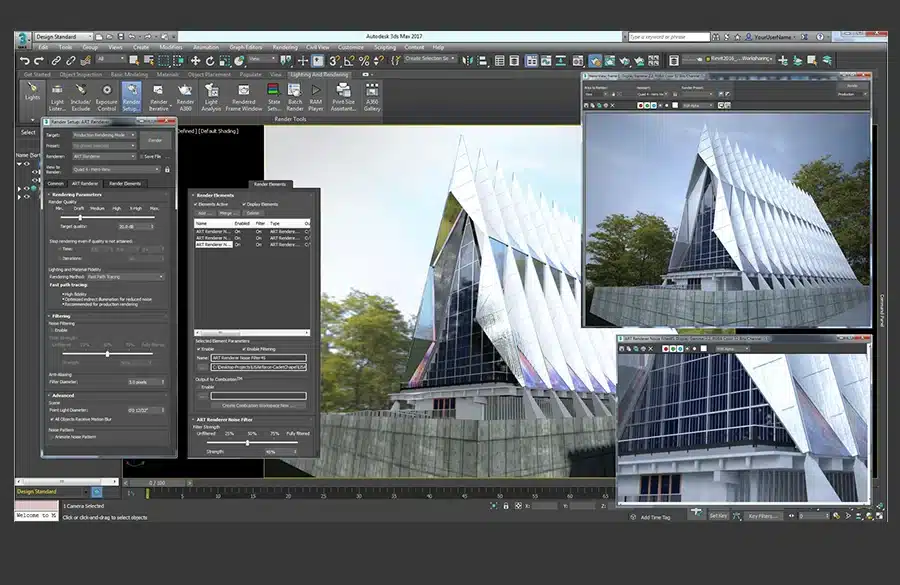
Task: Open the Target dropdown in Render Setup
Action: [x=104, y=135]
